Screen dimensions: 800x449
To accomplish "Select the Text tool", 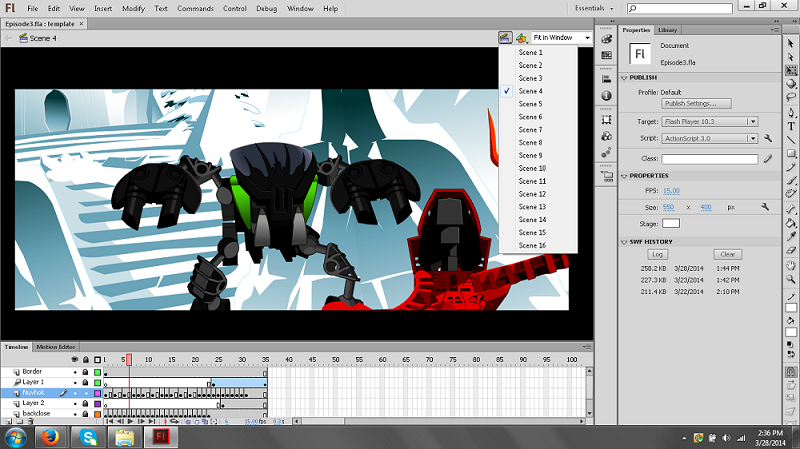I will [x=791, y=126].
